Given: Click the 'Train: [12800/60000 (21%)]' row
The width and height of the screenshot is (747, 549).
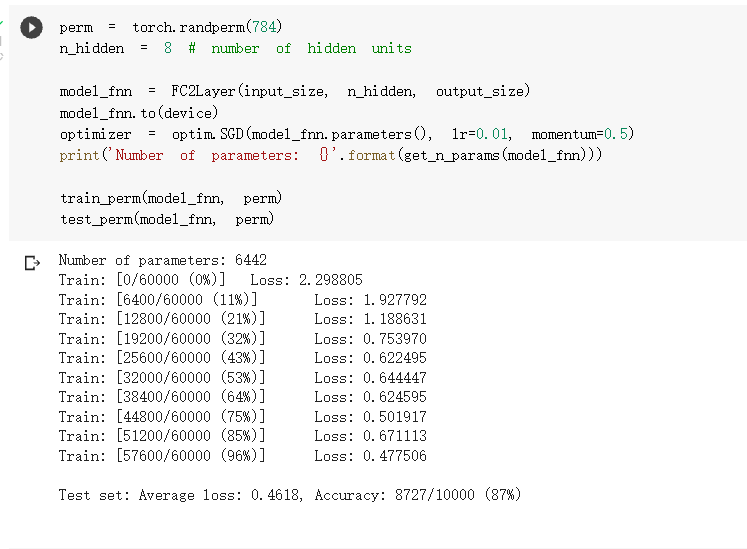Looking at the screenshot, I should 242,319.
